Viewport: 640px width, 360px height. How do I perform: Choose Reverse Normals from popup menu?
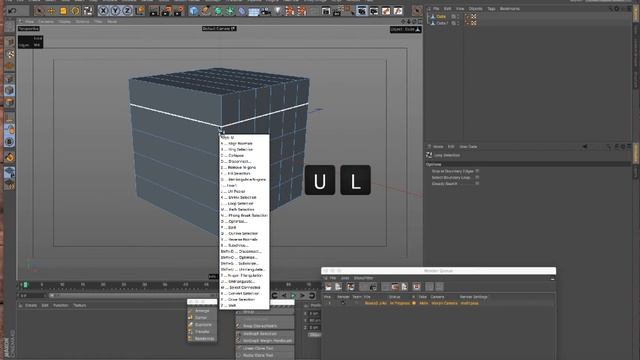[x=244, y=239]
